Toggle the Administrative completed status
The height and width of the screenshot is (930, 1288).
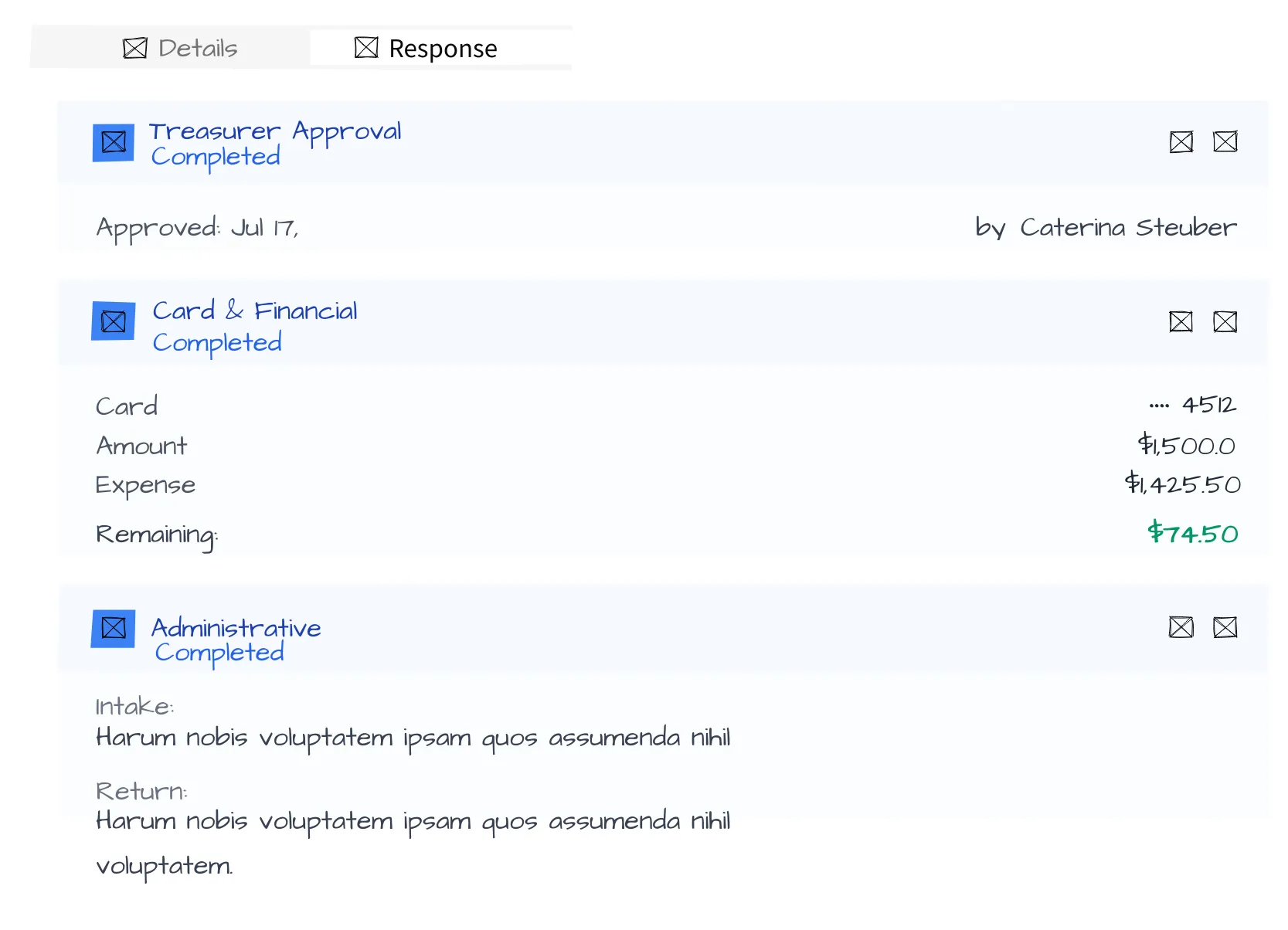(219, 653)
